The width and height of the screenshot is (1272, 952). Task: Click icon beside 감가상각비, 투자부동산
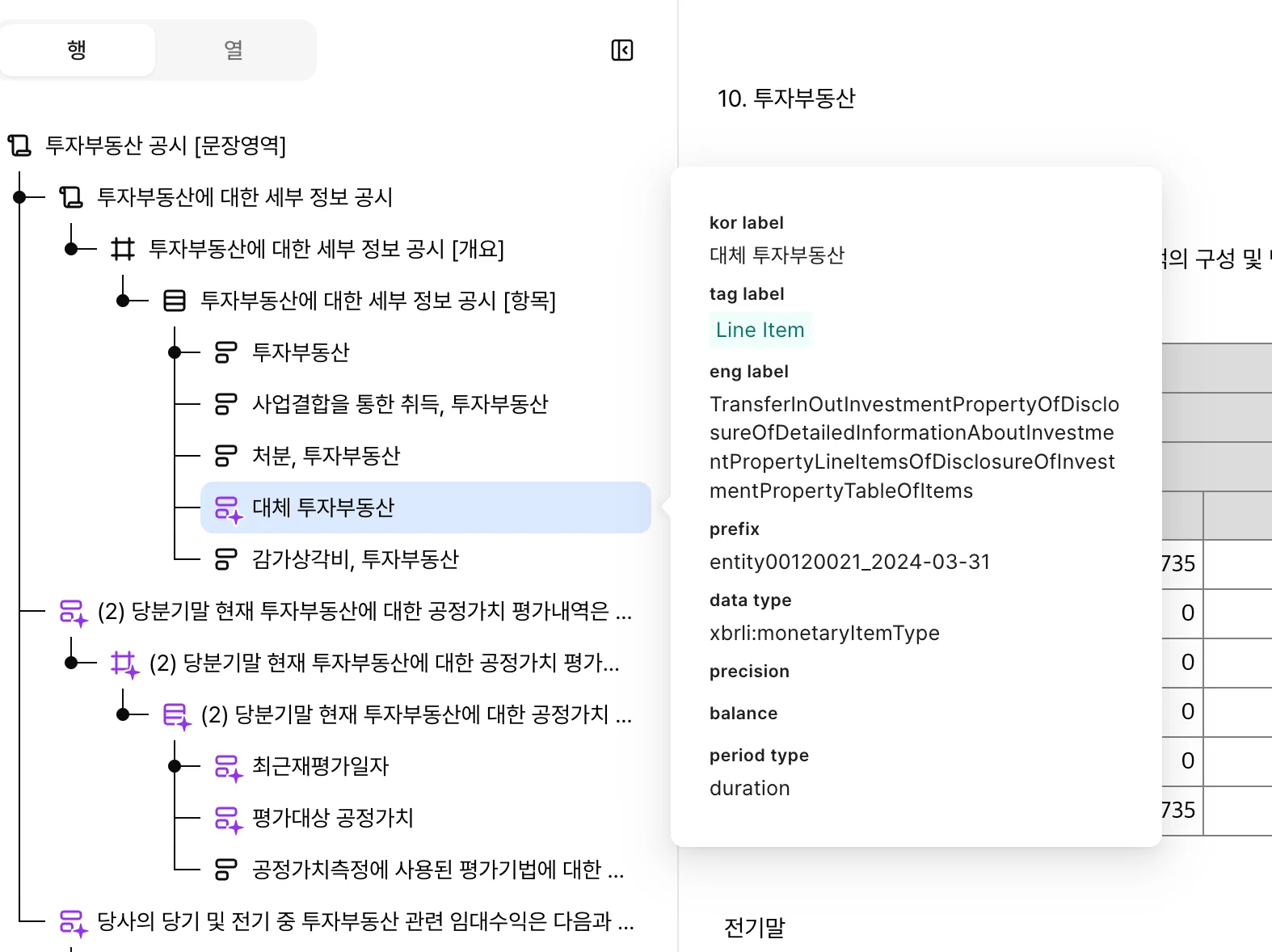coord(226,559)
